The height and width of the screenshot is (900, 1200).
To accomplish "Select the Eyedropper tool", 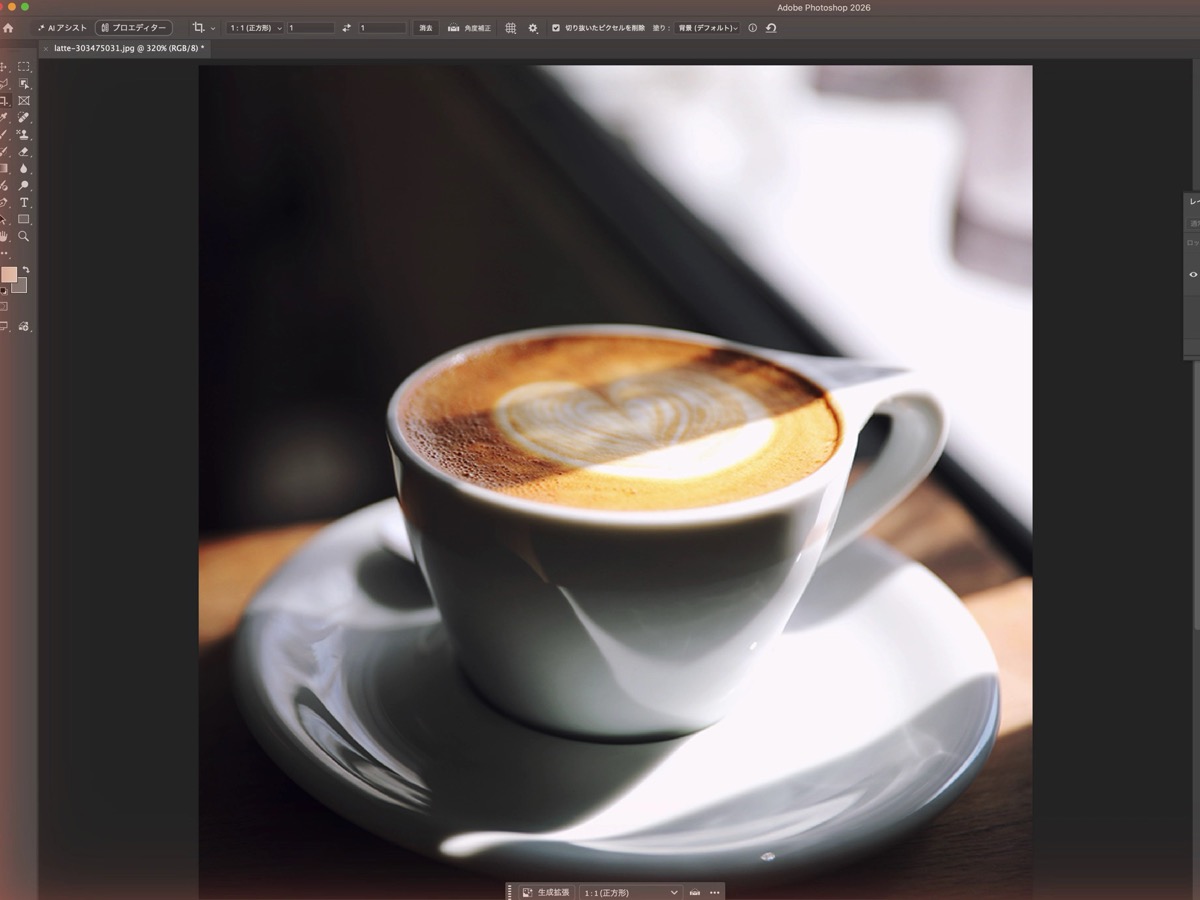I will 4,118.
